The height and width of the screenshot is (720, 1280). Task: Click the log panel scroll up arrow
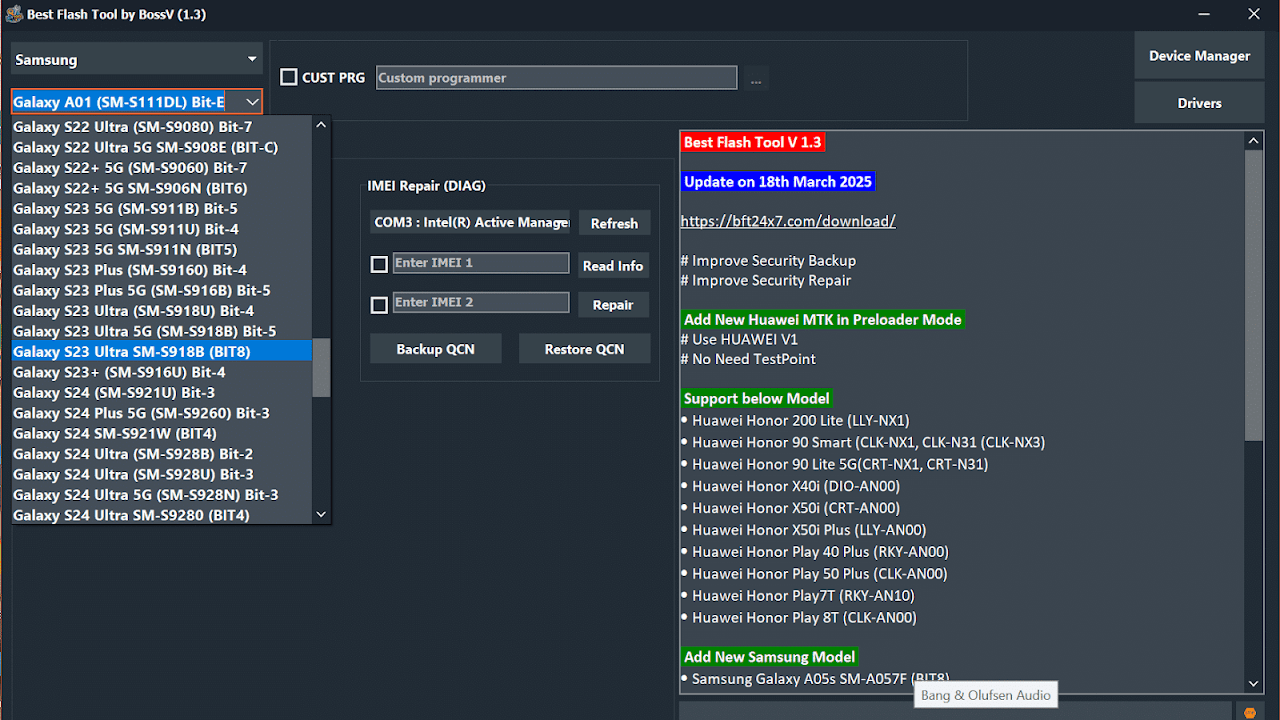[x=1254, y=142]
